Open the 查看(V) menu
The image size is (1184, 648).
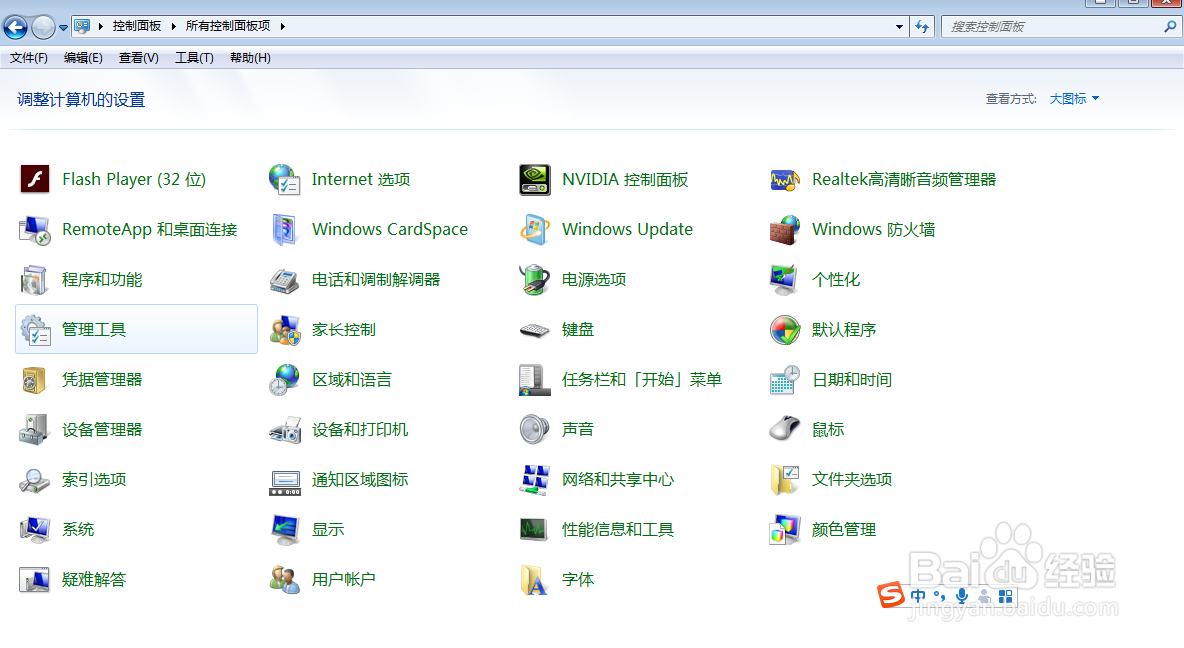pos(139,58)
